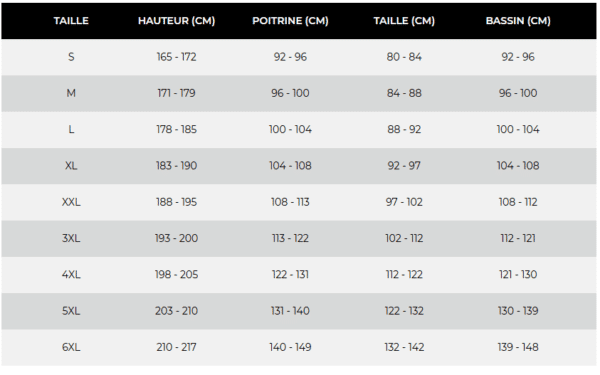Click the HAUTEUR (CM) column header
This screenshot has height=375, width=600.
click(x=176, y=21)
